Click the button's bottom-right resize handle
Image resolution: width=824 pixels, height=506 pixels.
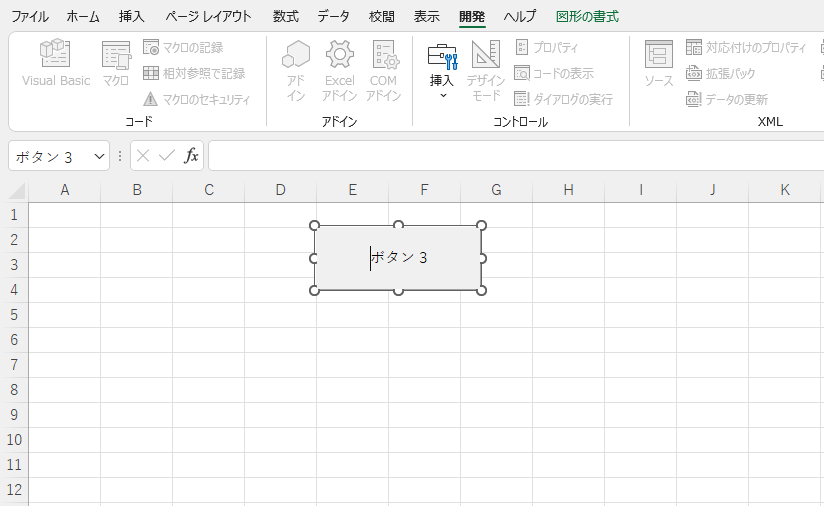click(x=481, y=290)
